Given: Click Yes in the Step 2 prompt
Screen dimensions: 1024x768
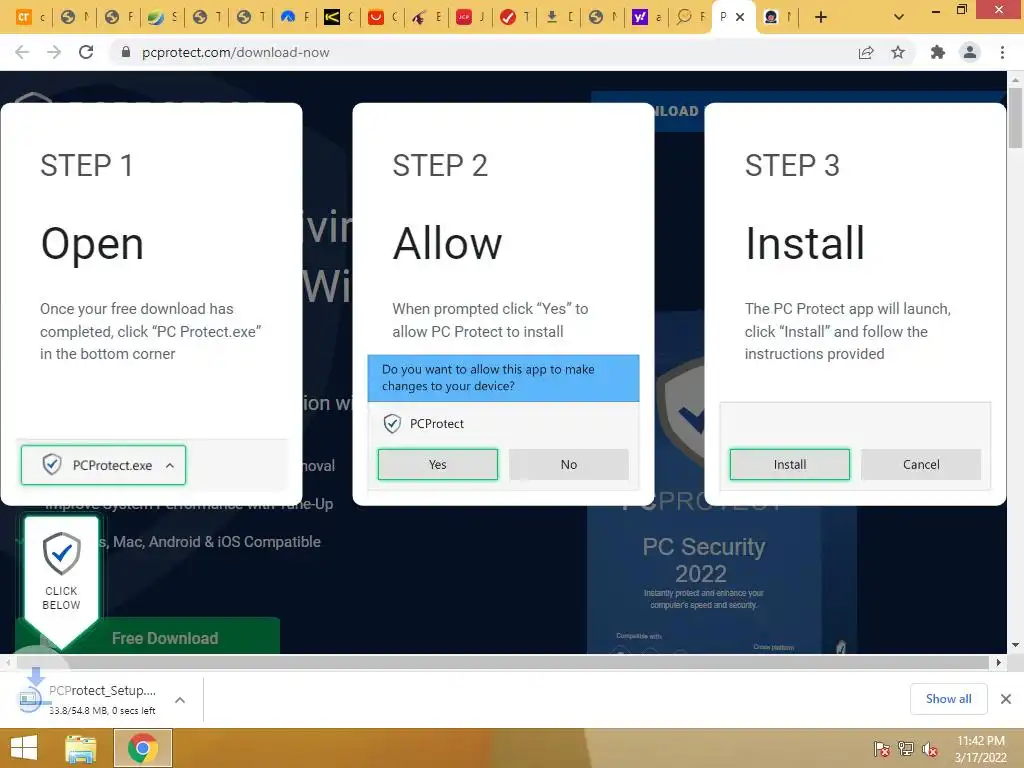Looking at the screenshot, I should (438, 464).
